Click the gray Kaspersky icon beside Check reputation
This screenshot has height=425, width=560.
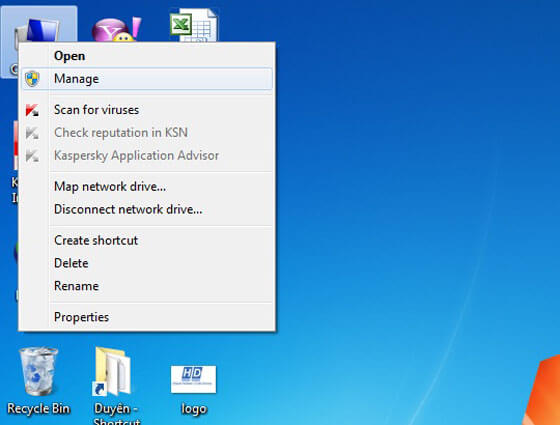click(x=32, y=133)
